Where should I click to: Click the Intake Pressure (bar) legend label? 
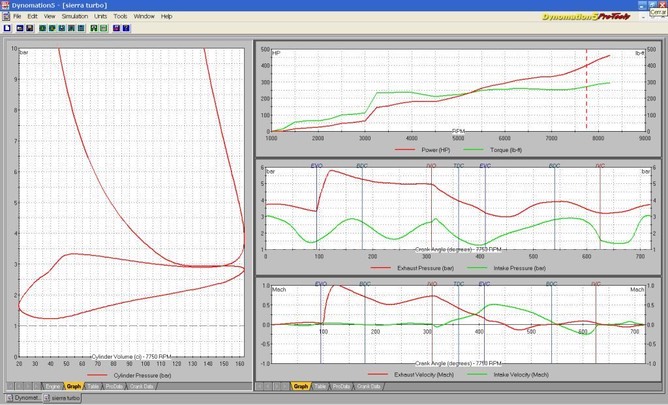tap(520, 268)
